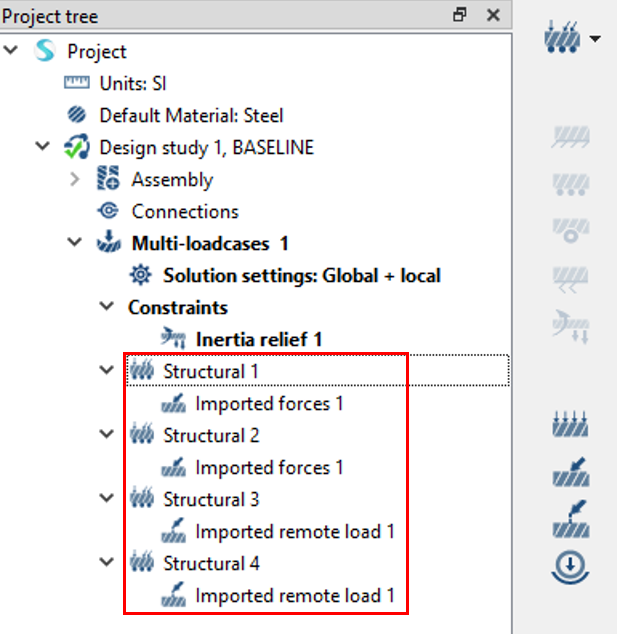Collapse the Structural 4 loadcase
The width and height of the screenshot is (617, 634).
108,564
